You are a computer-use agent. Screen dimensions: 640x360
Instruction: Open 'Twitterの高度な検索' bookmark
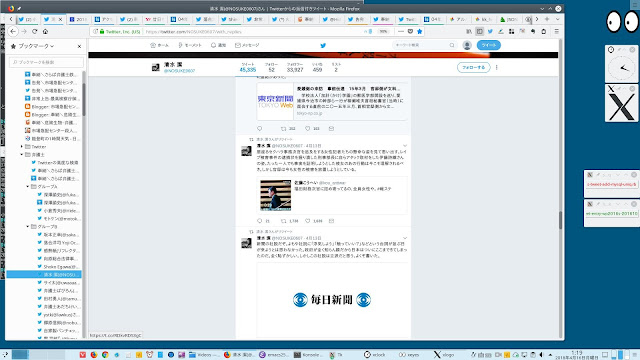pos(55,163)
